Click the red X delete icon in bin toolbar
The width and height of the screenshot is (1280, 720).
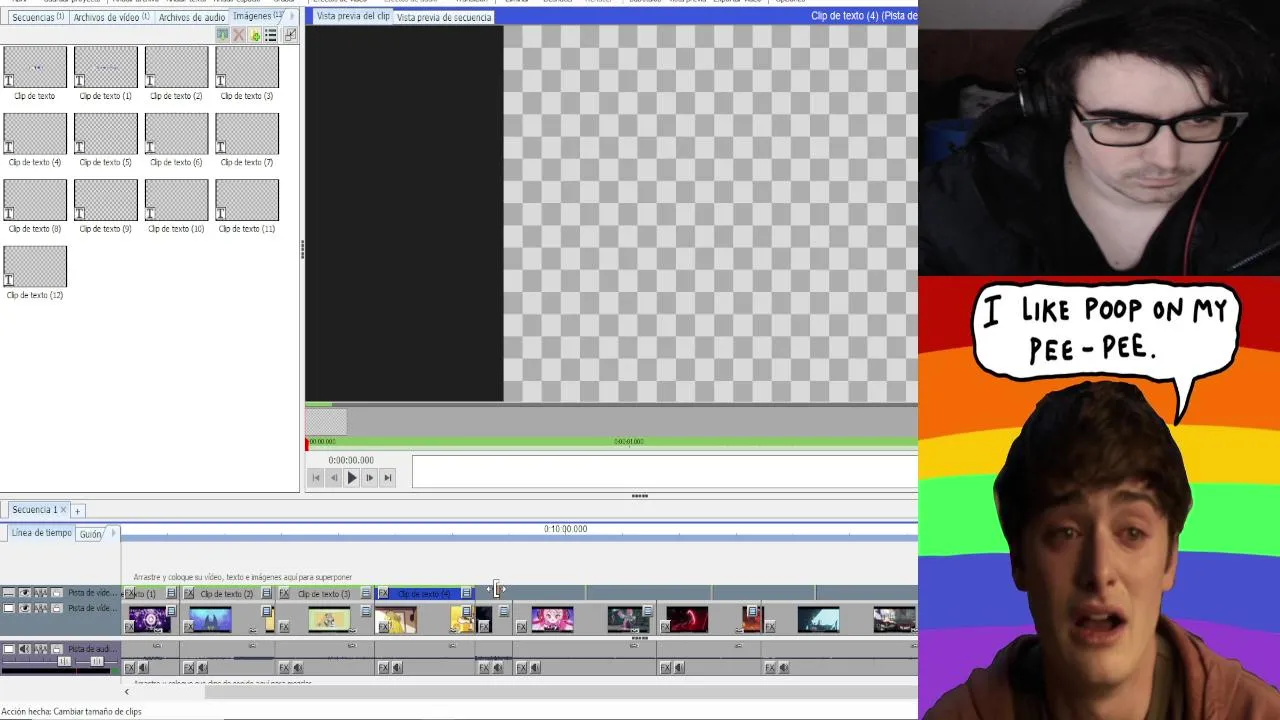238,35
